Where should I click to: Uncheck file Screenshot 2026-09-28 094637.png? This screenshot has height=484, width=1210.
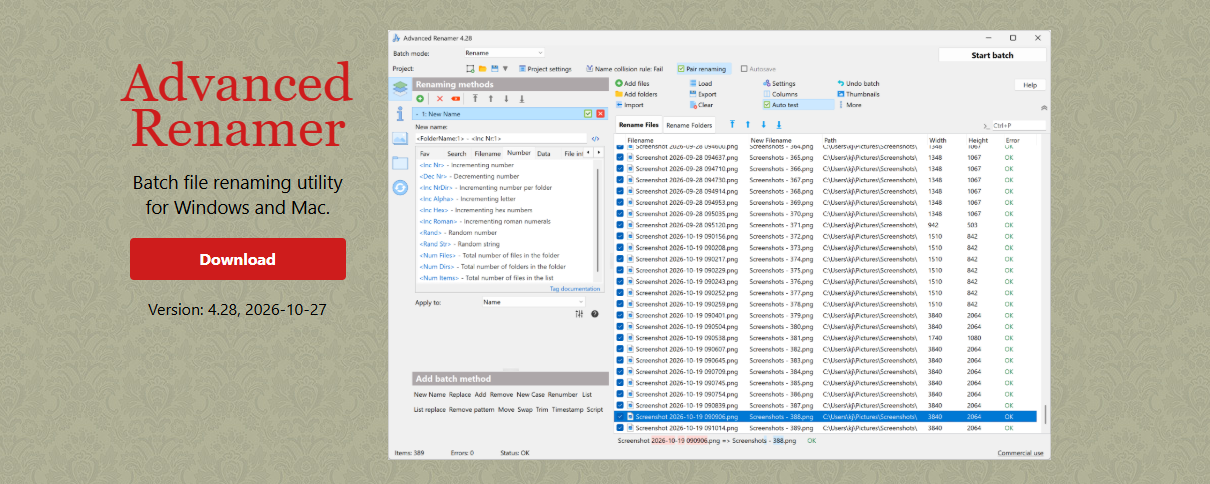pos(620,157)
